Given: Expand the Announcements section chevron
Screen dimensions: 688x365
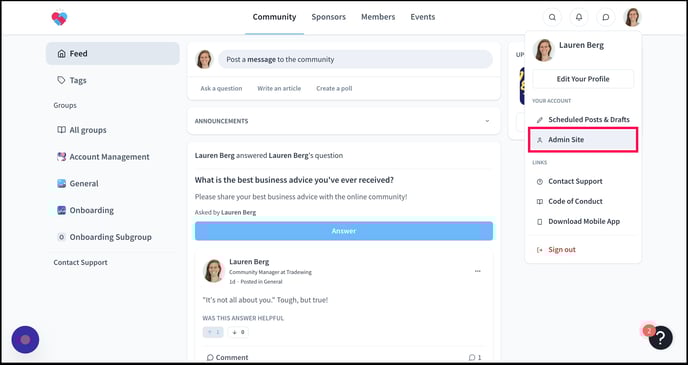Looking at the screenshot, I should coord(487,121).
